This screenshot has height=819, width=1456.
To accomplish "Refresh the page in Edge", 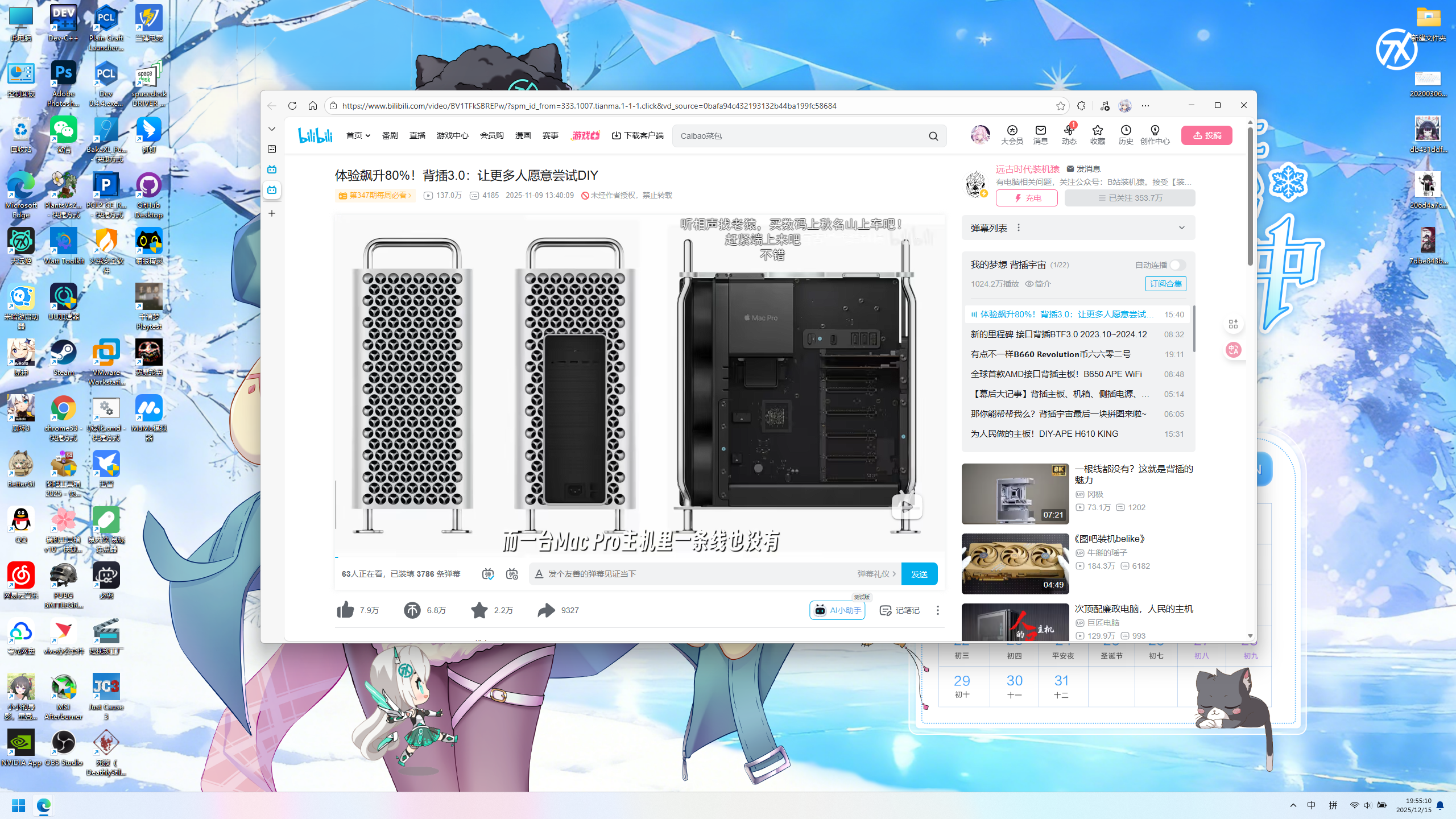I will (292, 106).
